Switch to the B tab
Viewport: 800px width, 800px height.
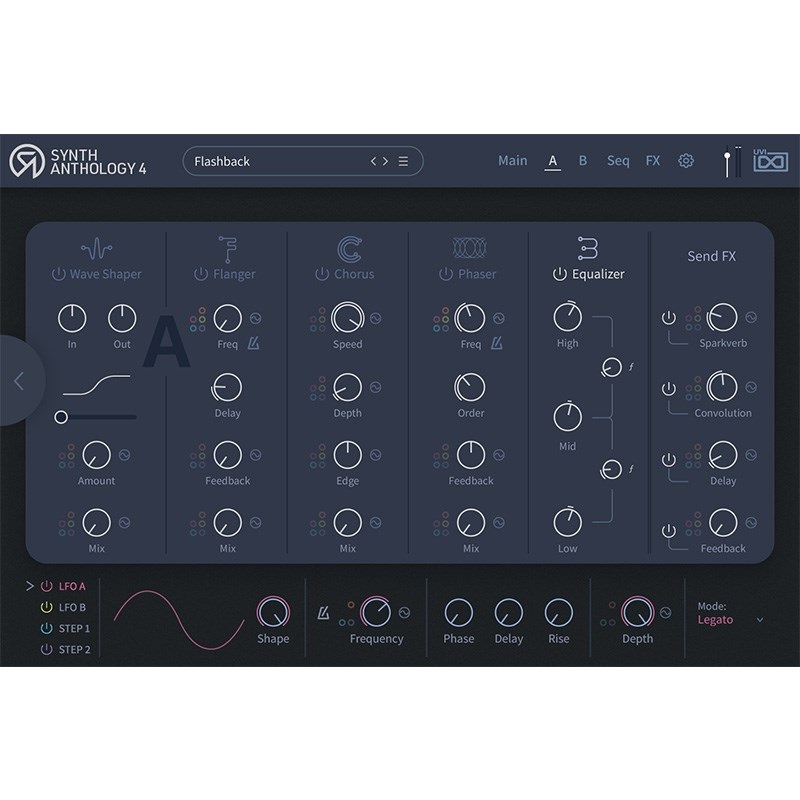(583, 161)
